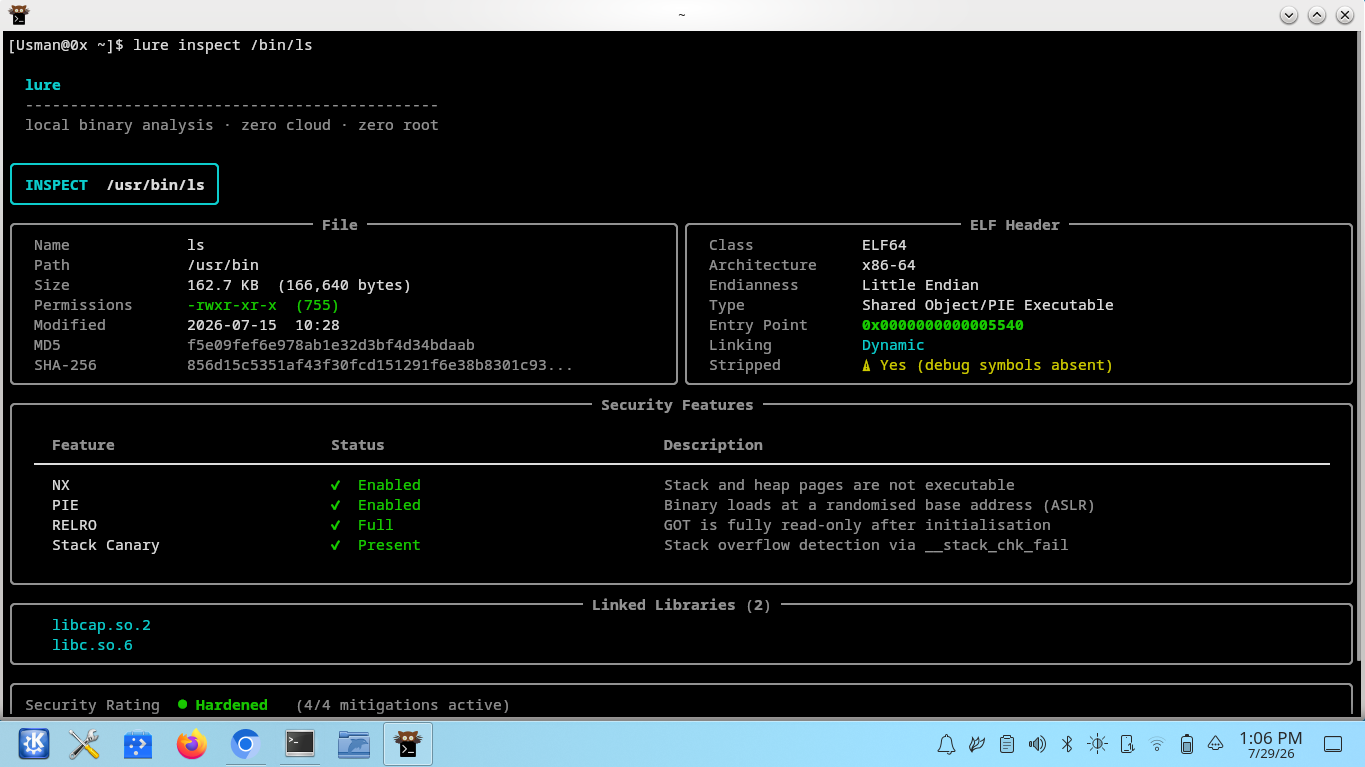The image size is (1365, 767).
Task: Click the MD5 hash value 'f5e09fef6e978ab1e32d3bf4d34bdaab'
Action: (331, 345)
